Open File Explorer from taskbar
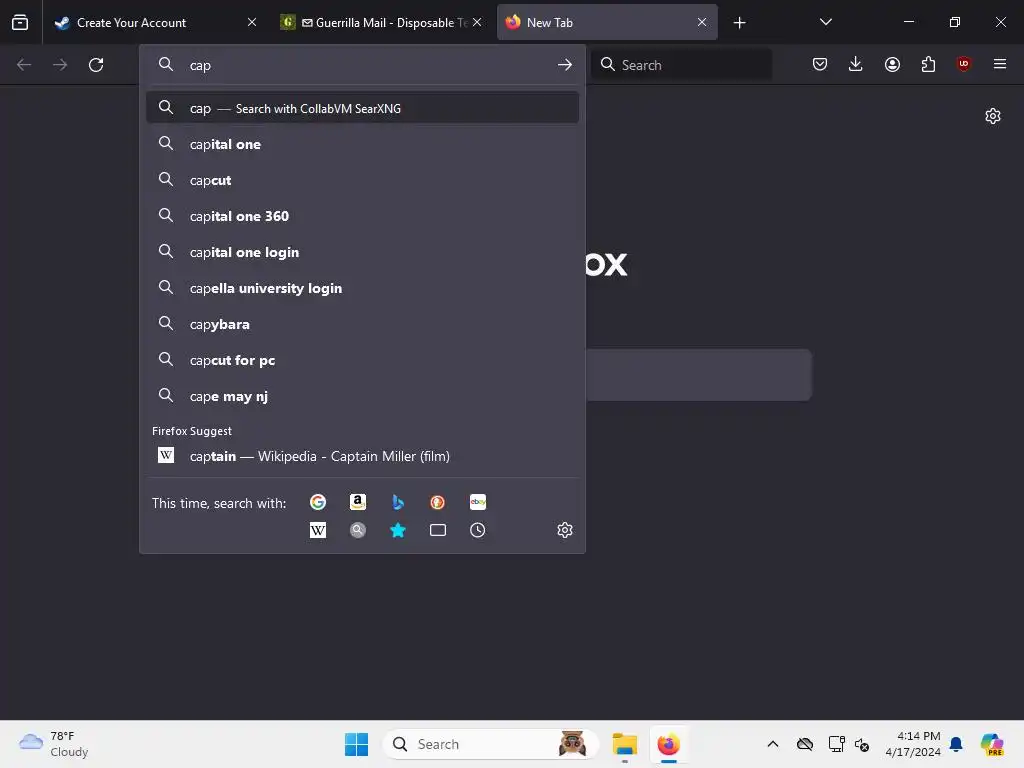 coord(624,744)
